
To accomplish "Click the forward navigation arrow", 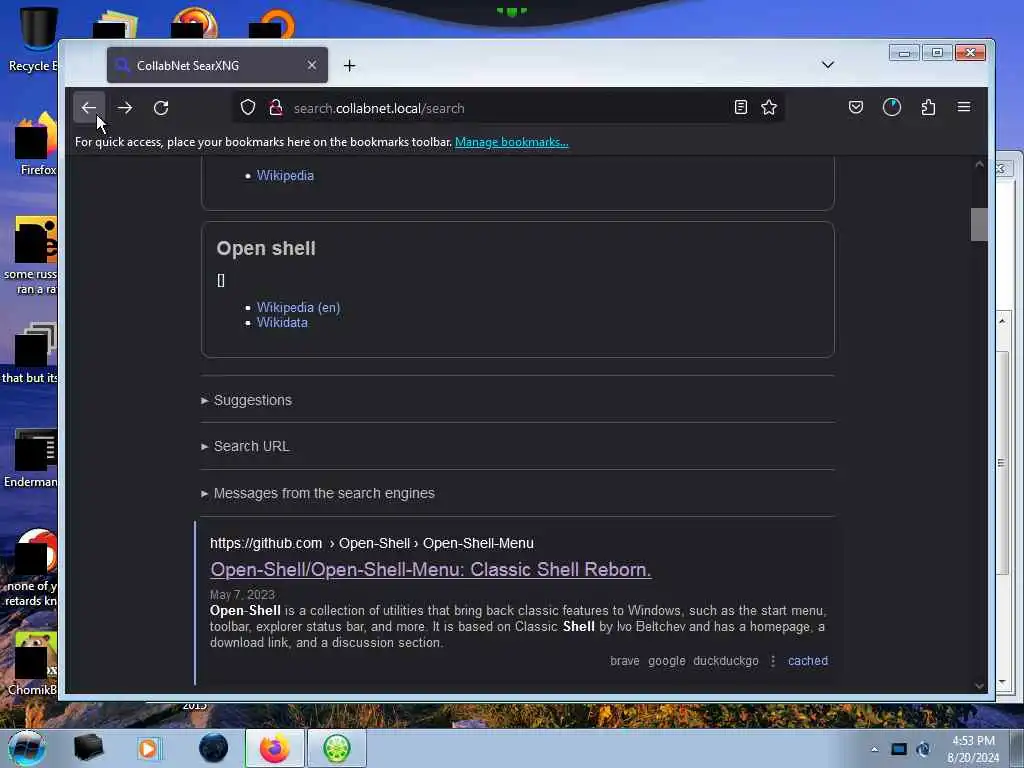I will (125, 108).
